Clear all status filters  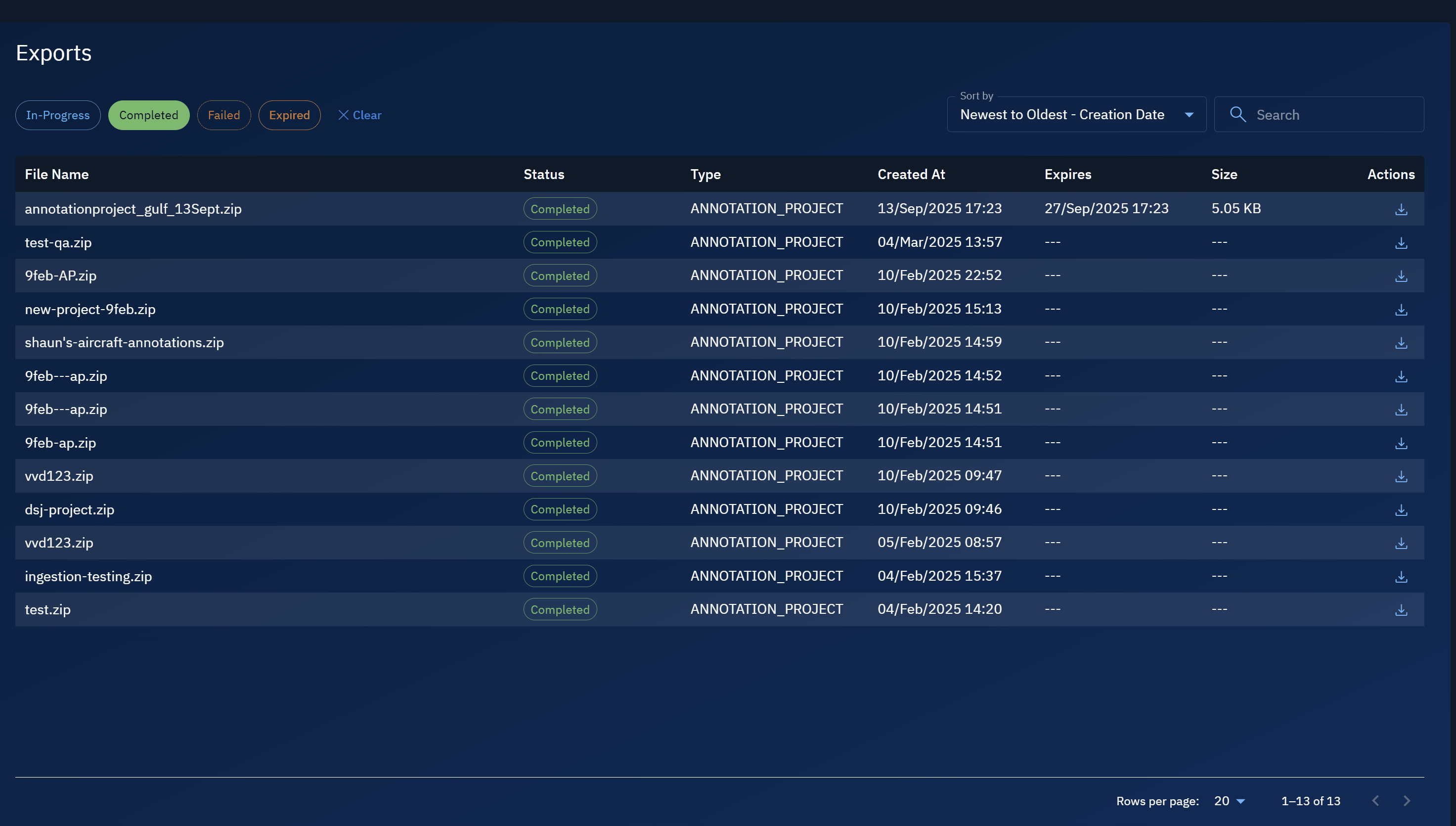point(360,115)
